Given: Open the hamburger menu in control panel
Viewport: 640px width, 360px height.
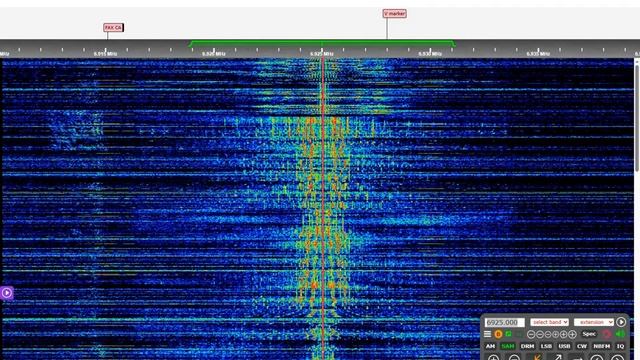Looking at the screenshot, I should pyautogui.click(x=487, y=334).
